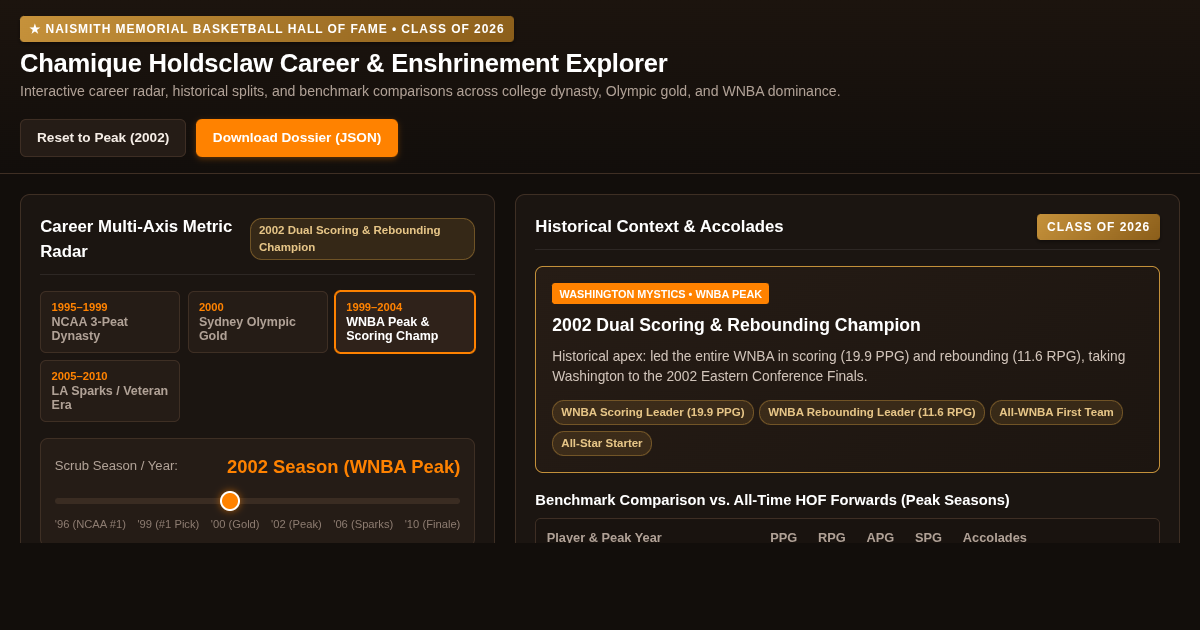Image resolution: width=1200 pixels, height=630 pixels.
Task: Click the APG column header
Action: [x=880, y=537]
